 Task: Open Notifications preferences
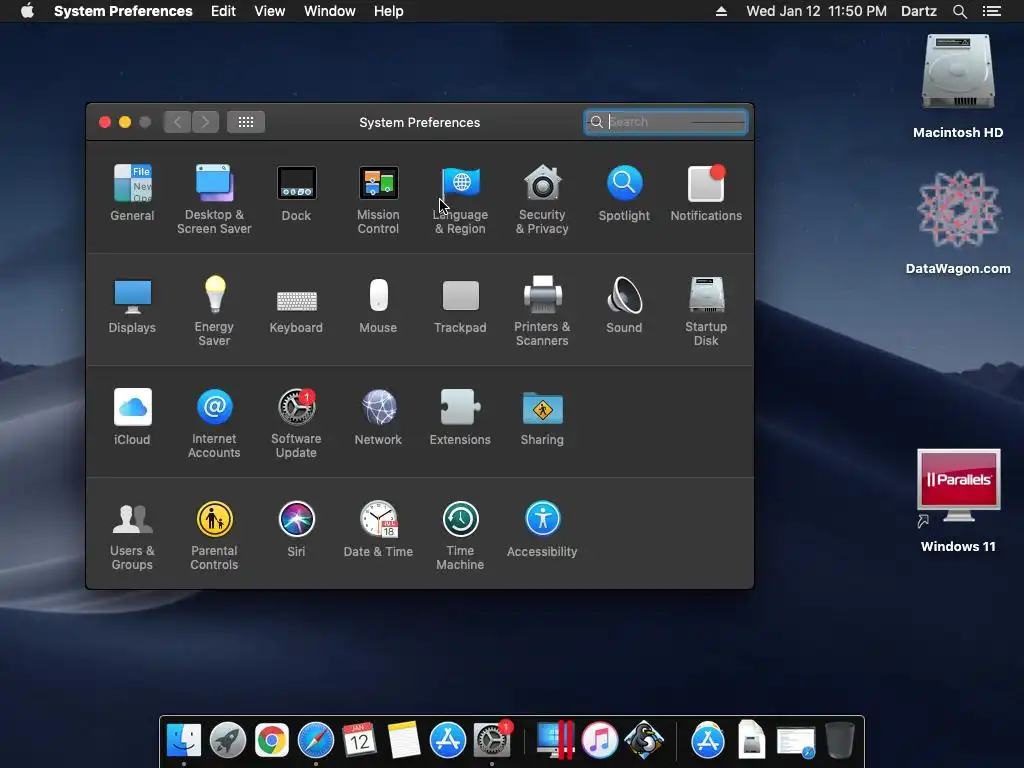706,192
